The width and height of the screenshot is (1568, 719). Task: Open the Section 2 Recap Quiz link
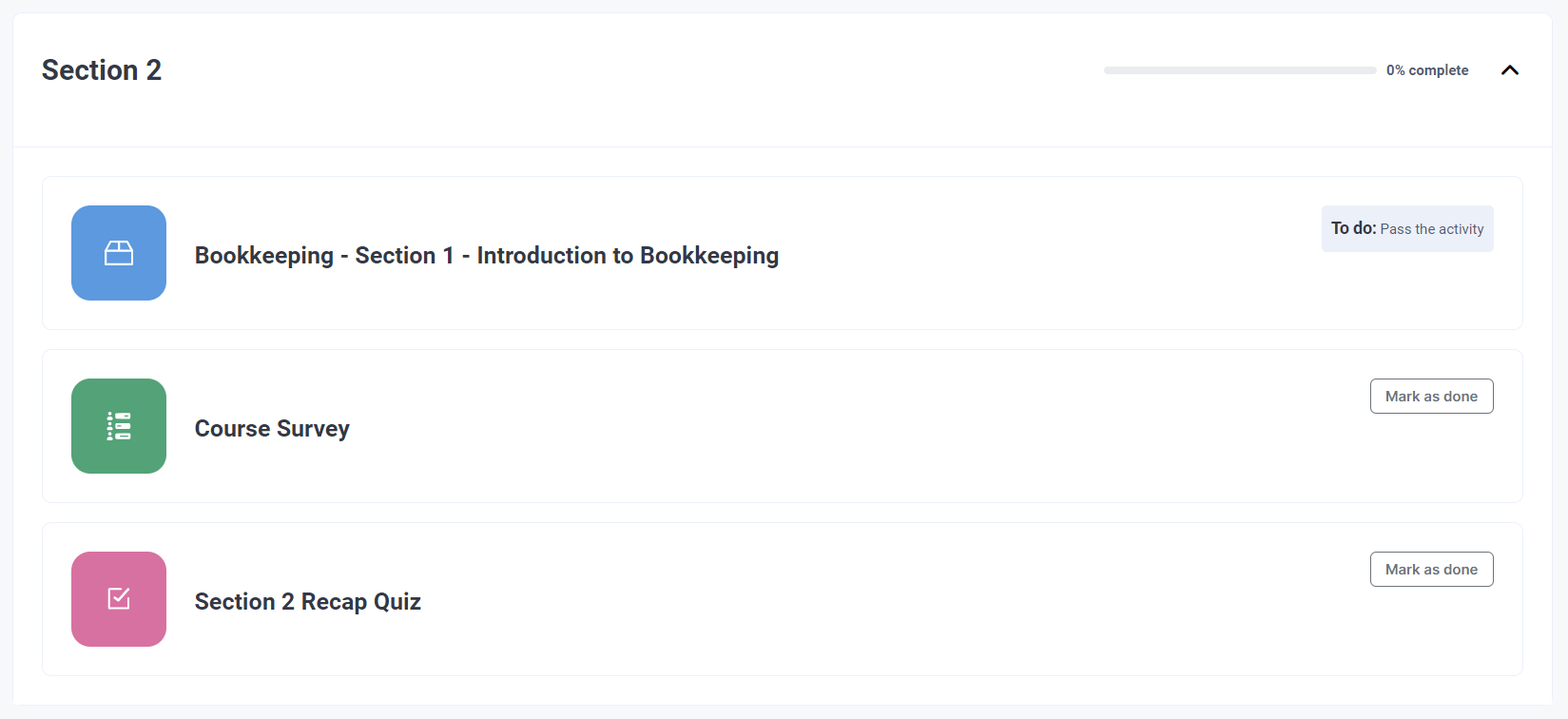coord(307,601)
